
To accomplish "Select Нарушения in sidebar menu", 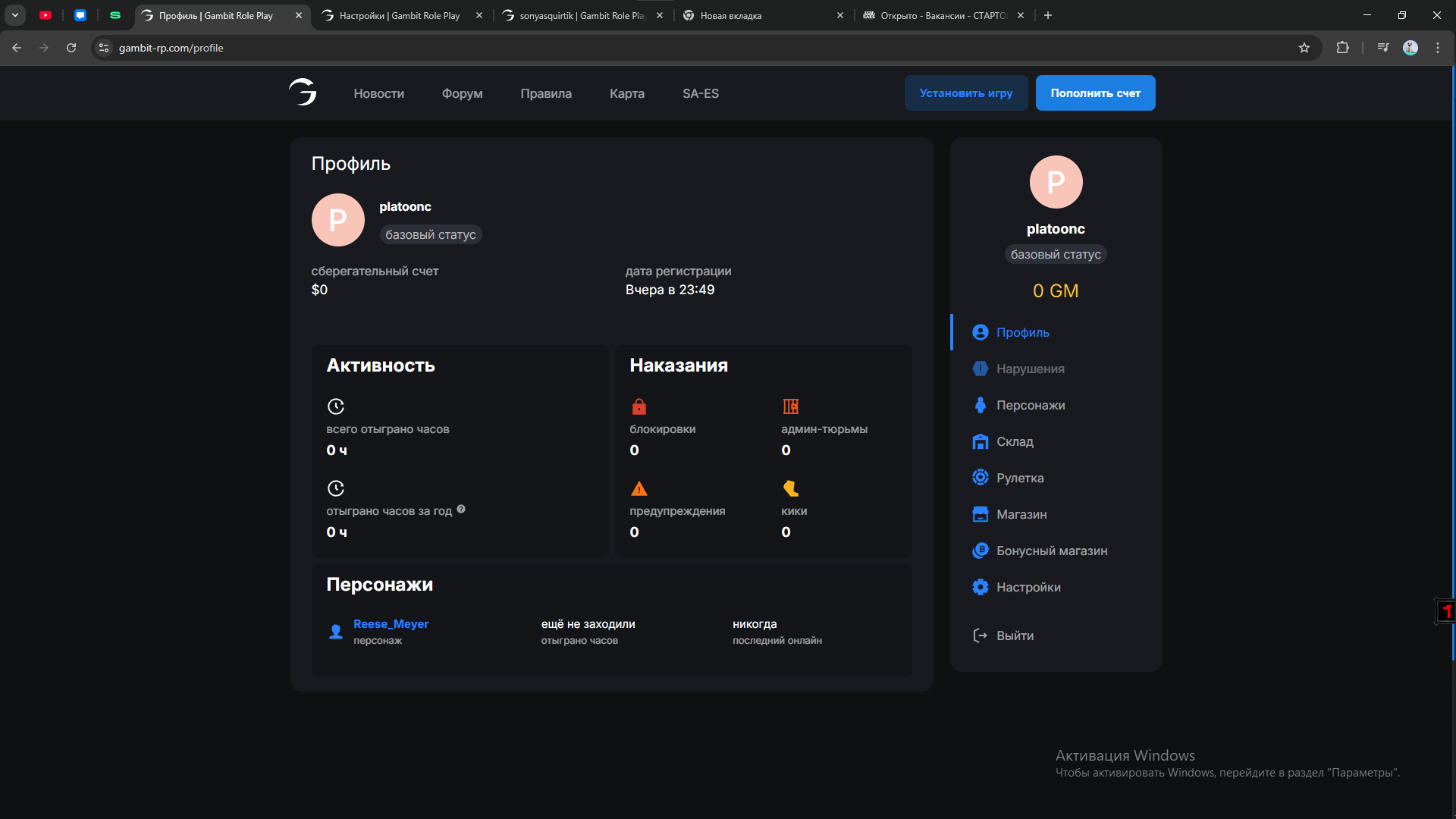I will point(1030,369).
